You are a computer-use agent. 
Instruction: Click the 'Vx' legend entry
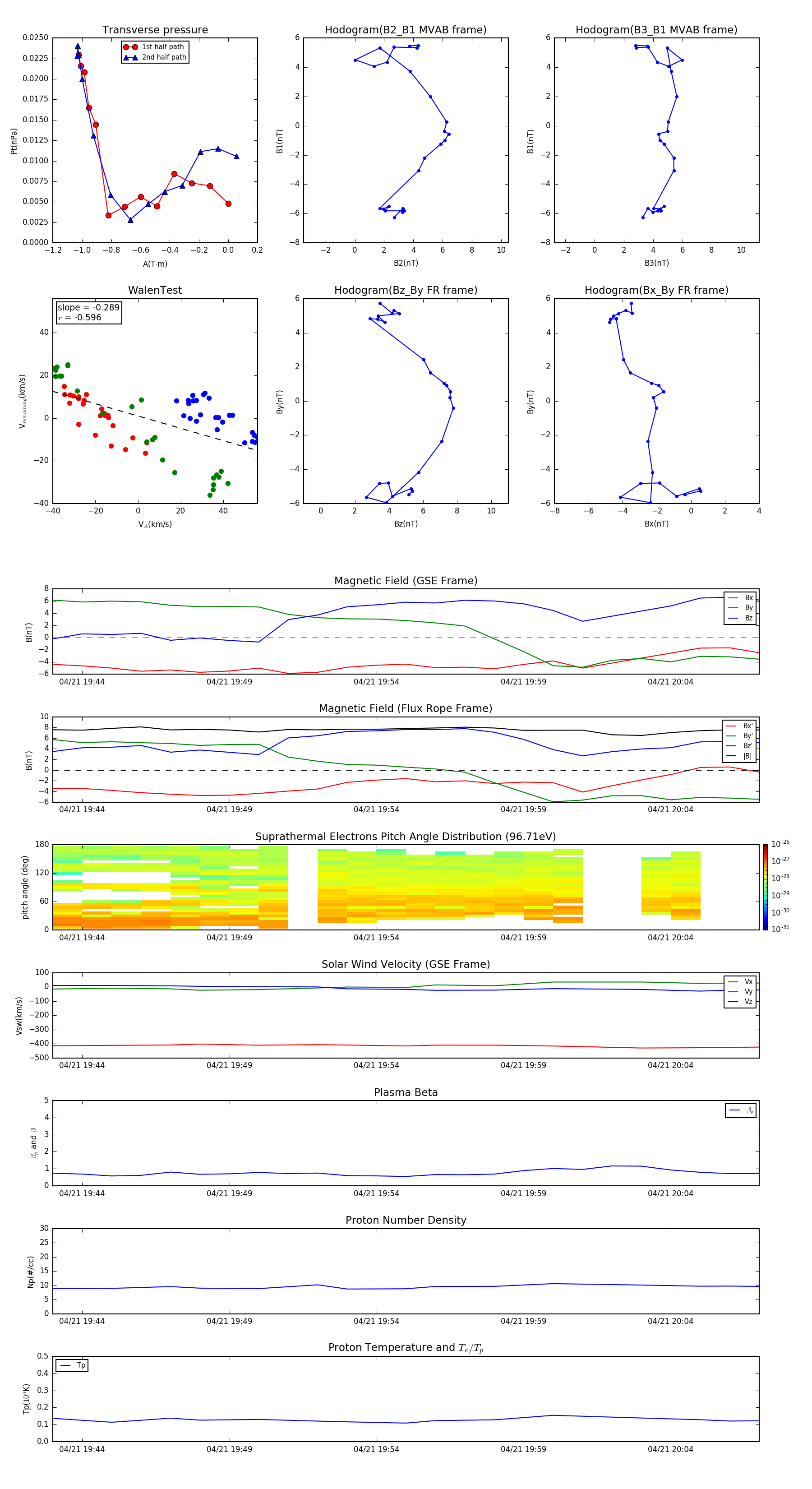pos(740,981)
